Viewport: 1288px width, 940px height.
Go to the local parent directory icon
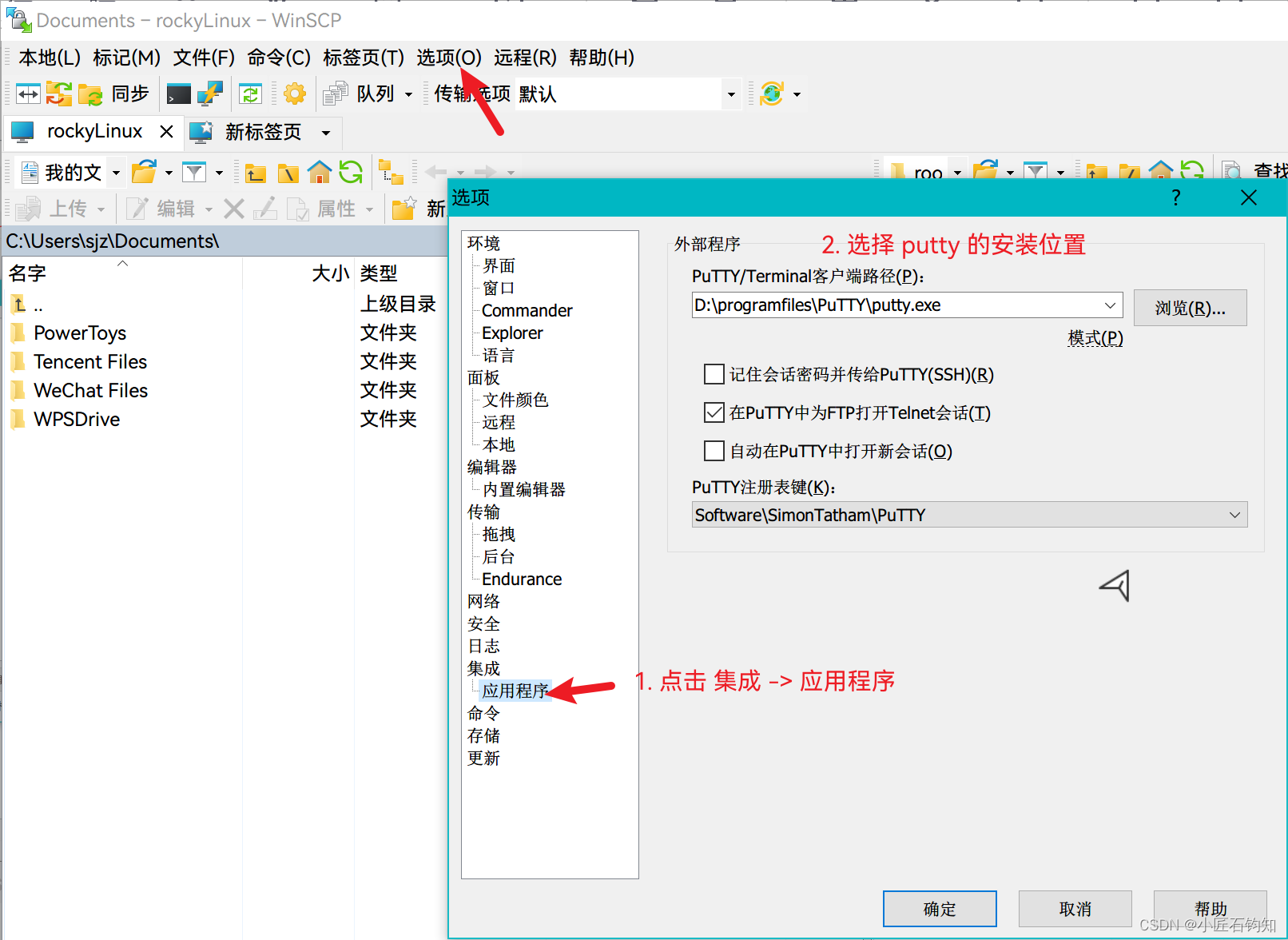coord(256,173)
